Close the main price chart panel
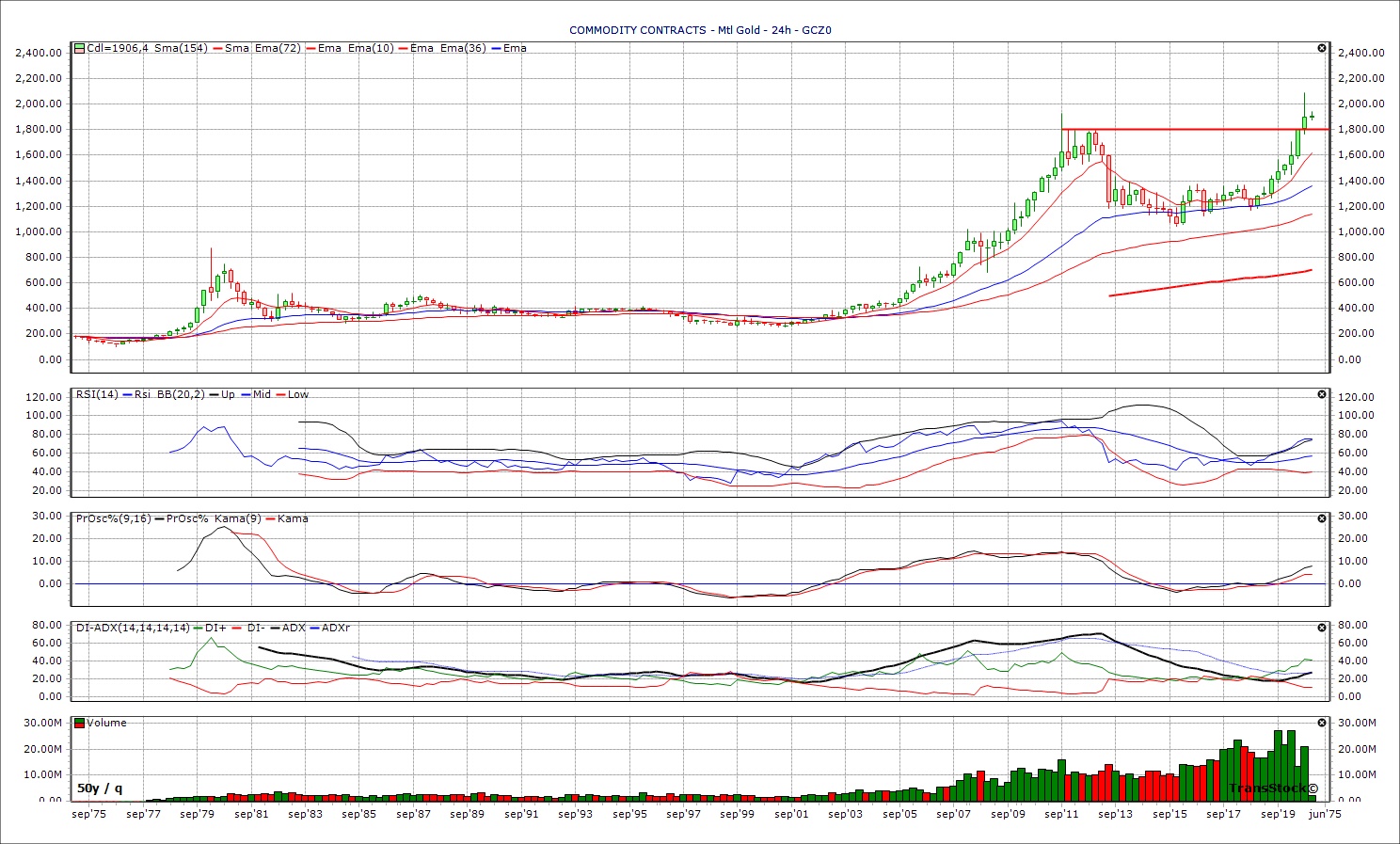The height and width of the screenshot is (844, 1400). (x=1322, y=48)
